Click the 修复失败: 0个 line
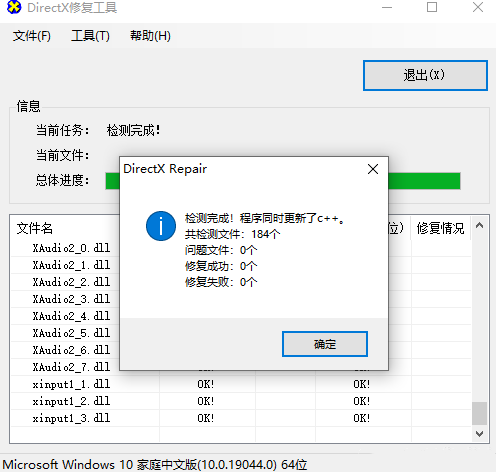 (221, 282)
